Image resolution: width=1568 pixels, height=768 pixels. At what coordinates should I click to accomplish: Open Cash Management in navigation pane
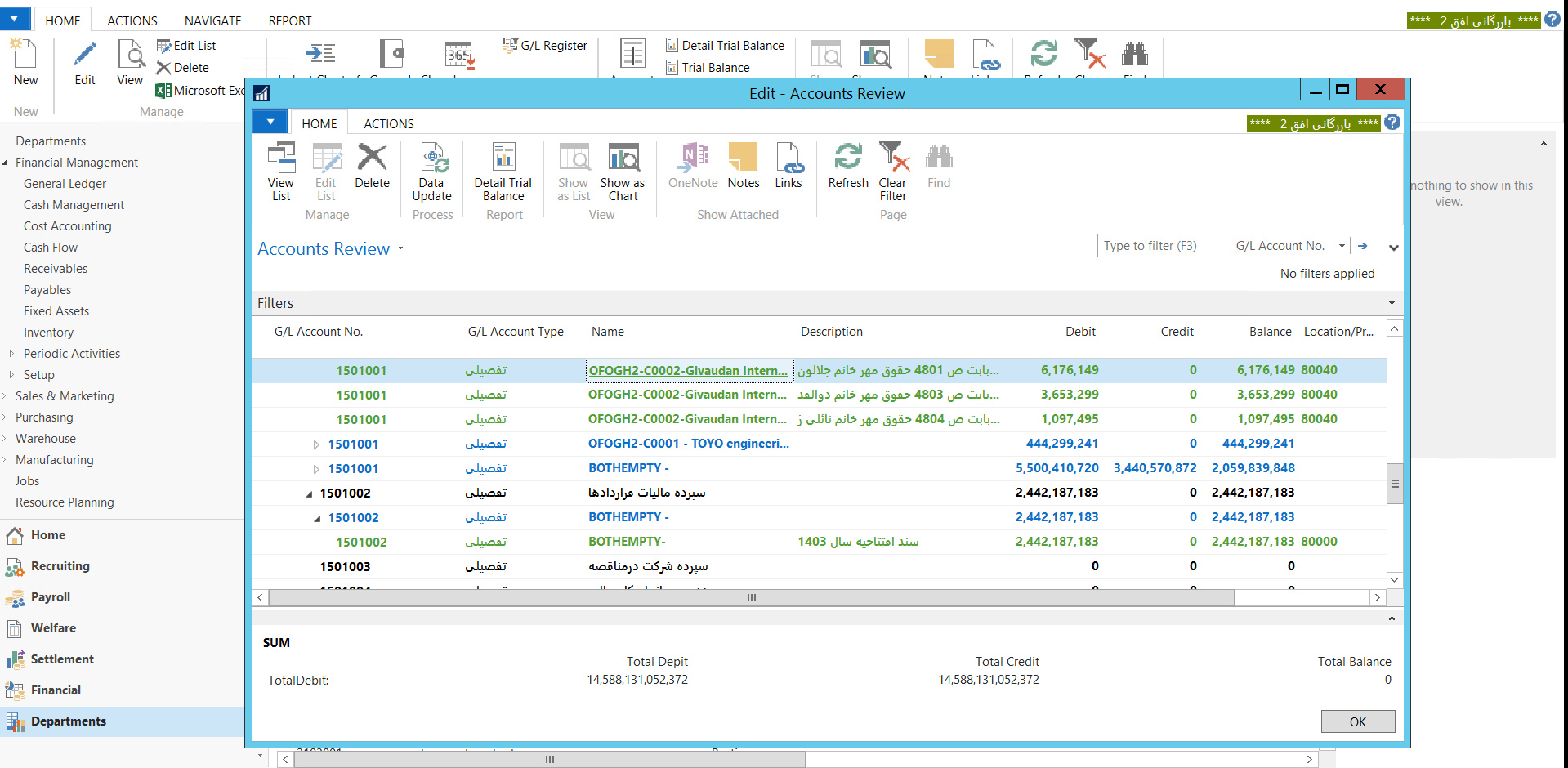(74, 205)
